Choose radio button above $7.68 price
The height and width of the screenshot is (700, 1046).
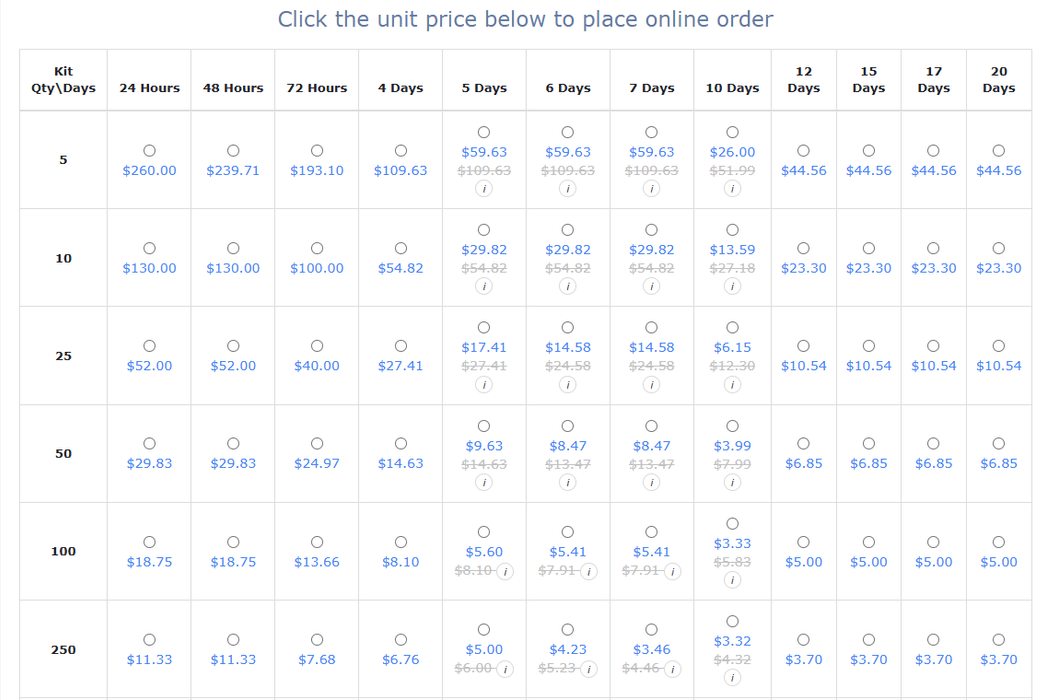click(x=317, y=639)
